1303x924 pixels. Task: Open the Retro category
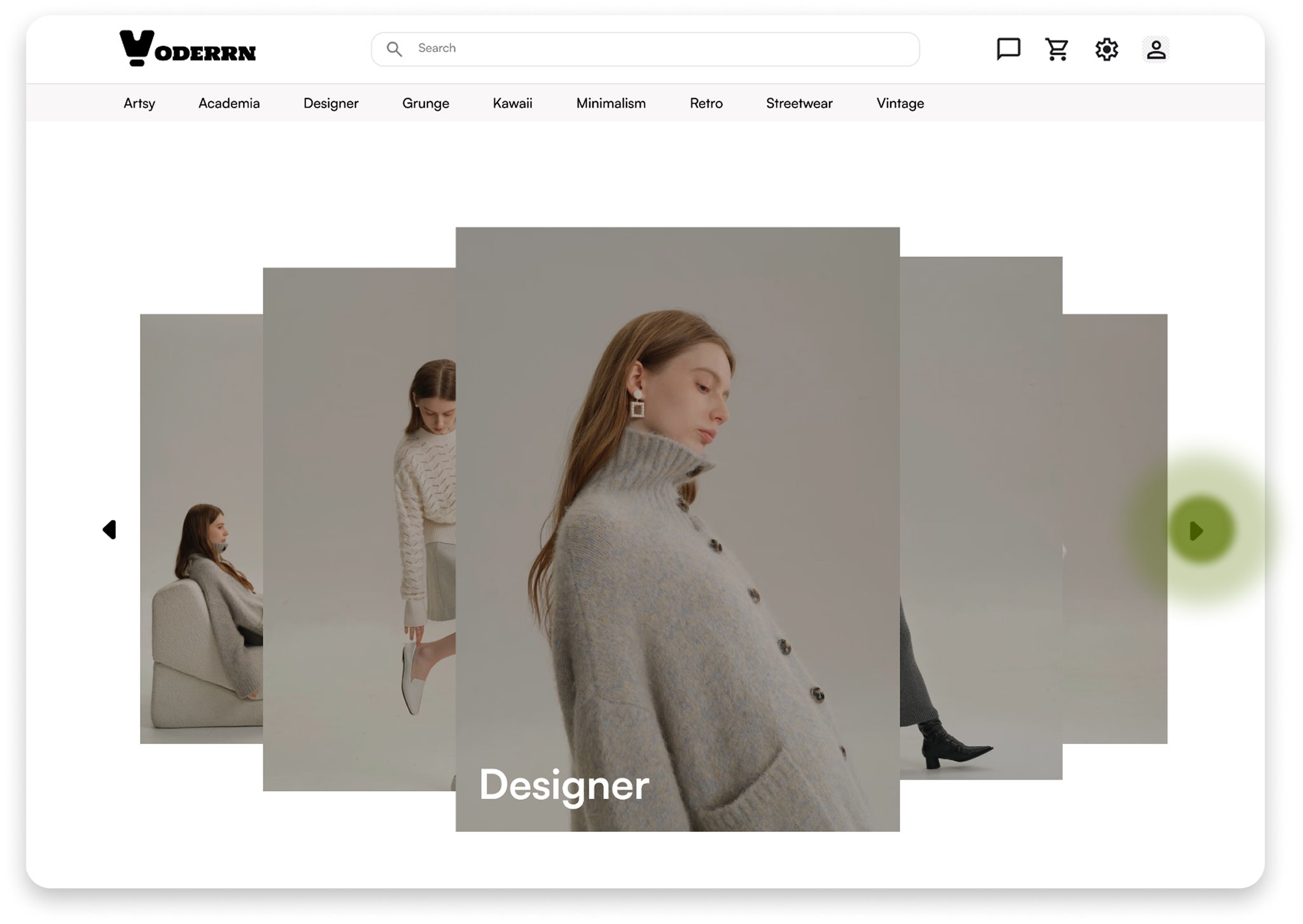(x=706, y=103)
